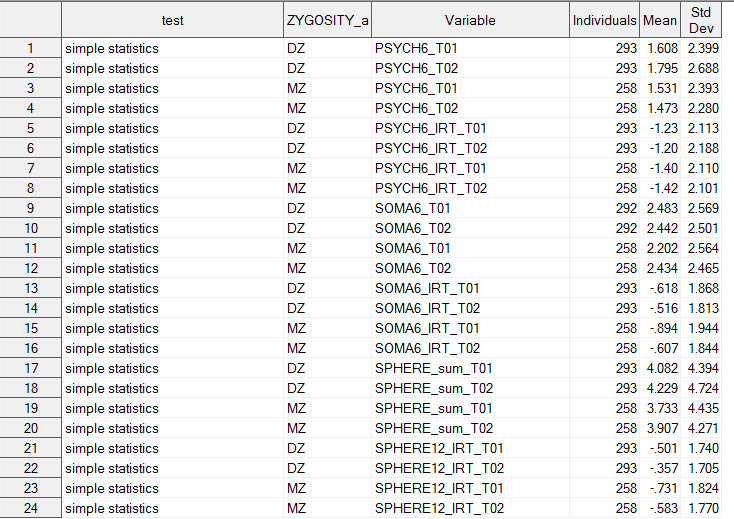Image resolution: width=734 pixels, height=519 pixels.
Task: Click the 'test' column header
Action: click(x=172, y=20)
